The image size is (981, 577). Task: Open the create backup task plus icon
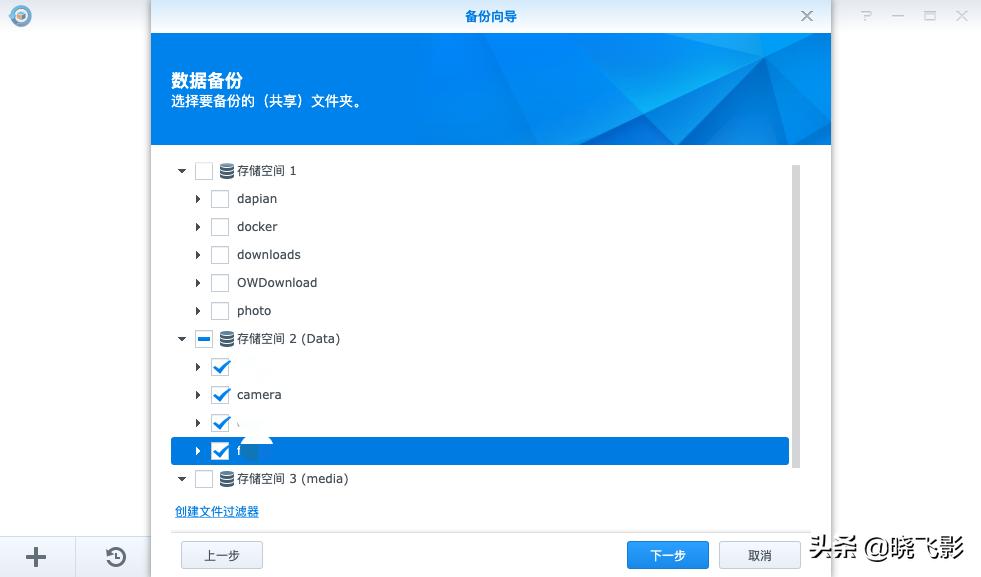[x=36, y=556]
